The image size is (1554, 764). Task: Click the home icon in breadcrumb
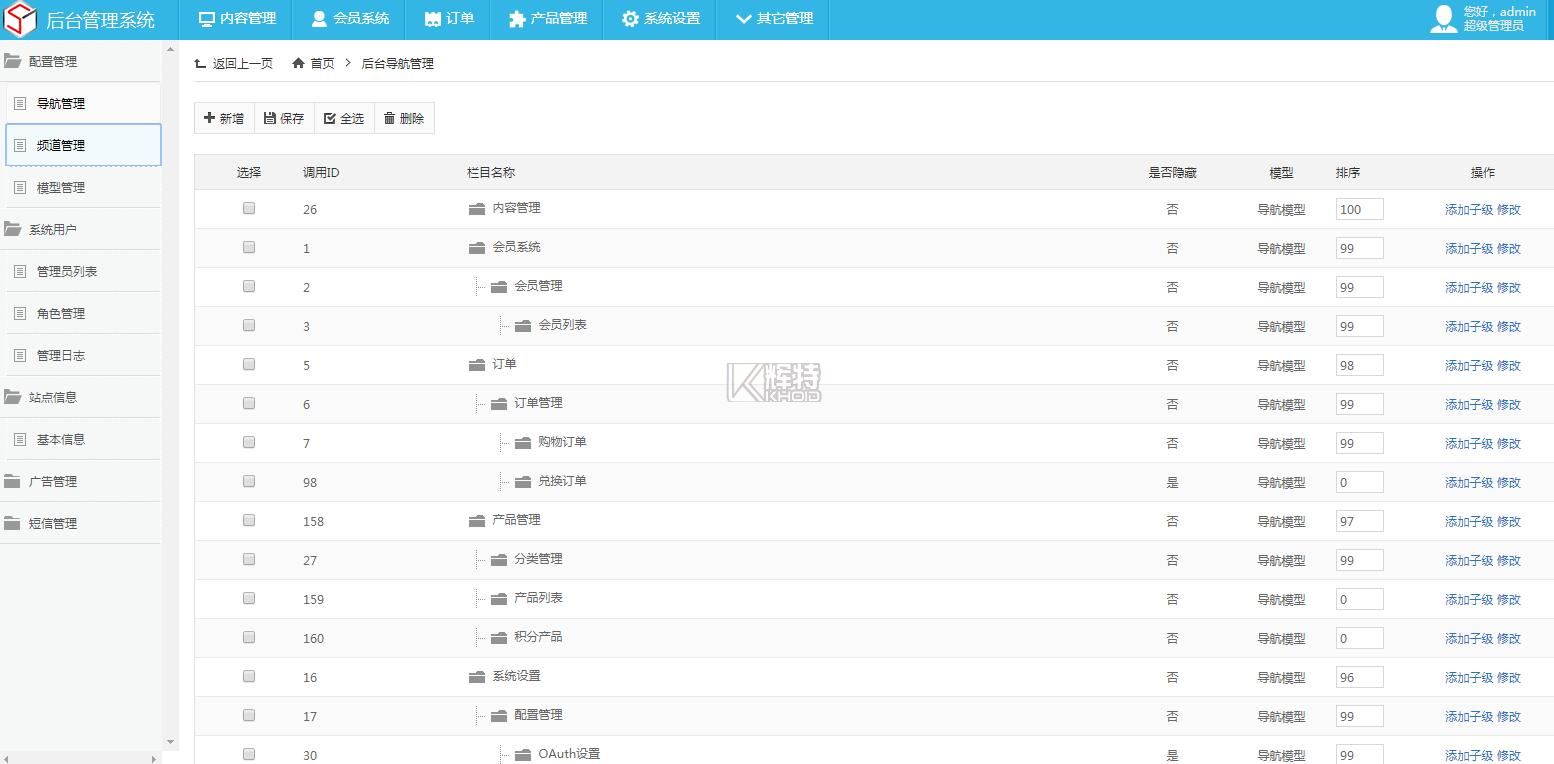pos(298,63)
